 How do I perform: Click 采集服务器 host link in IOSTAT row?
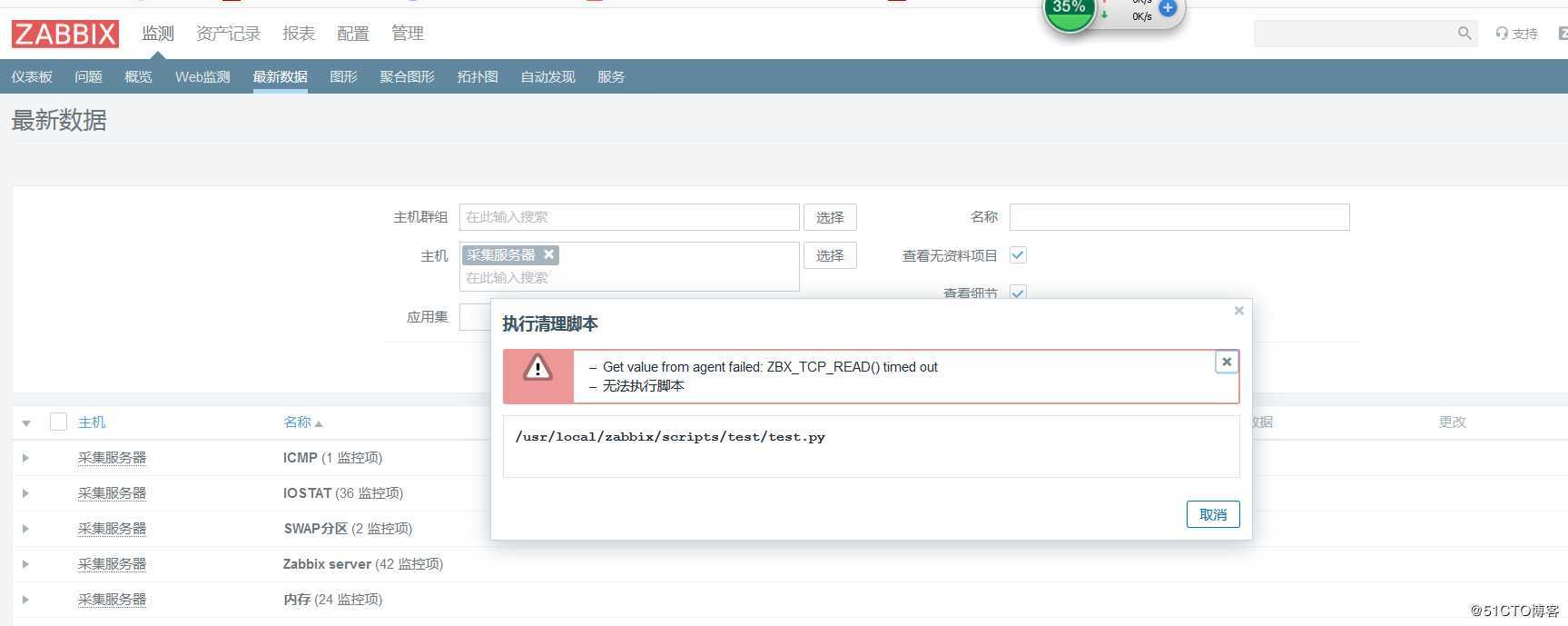click(x=112, y=493)
